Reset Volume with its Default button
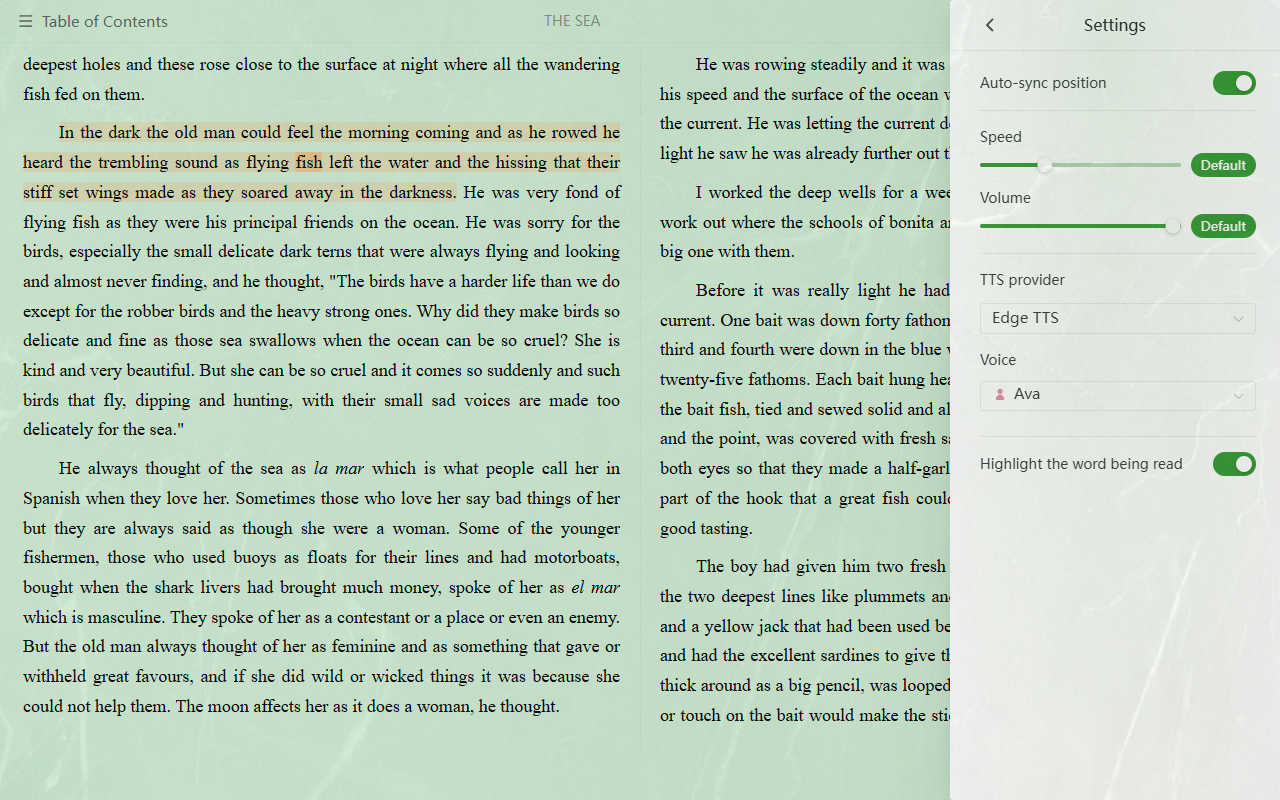Image resolution: width=1280 pixels, height=800 pixels. [x=1223, y=226]
